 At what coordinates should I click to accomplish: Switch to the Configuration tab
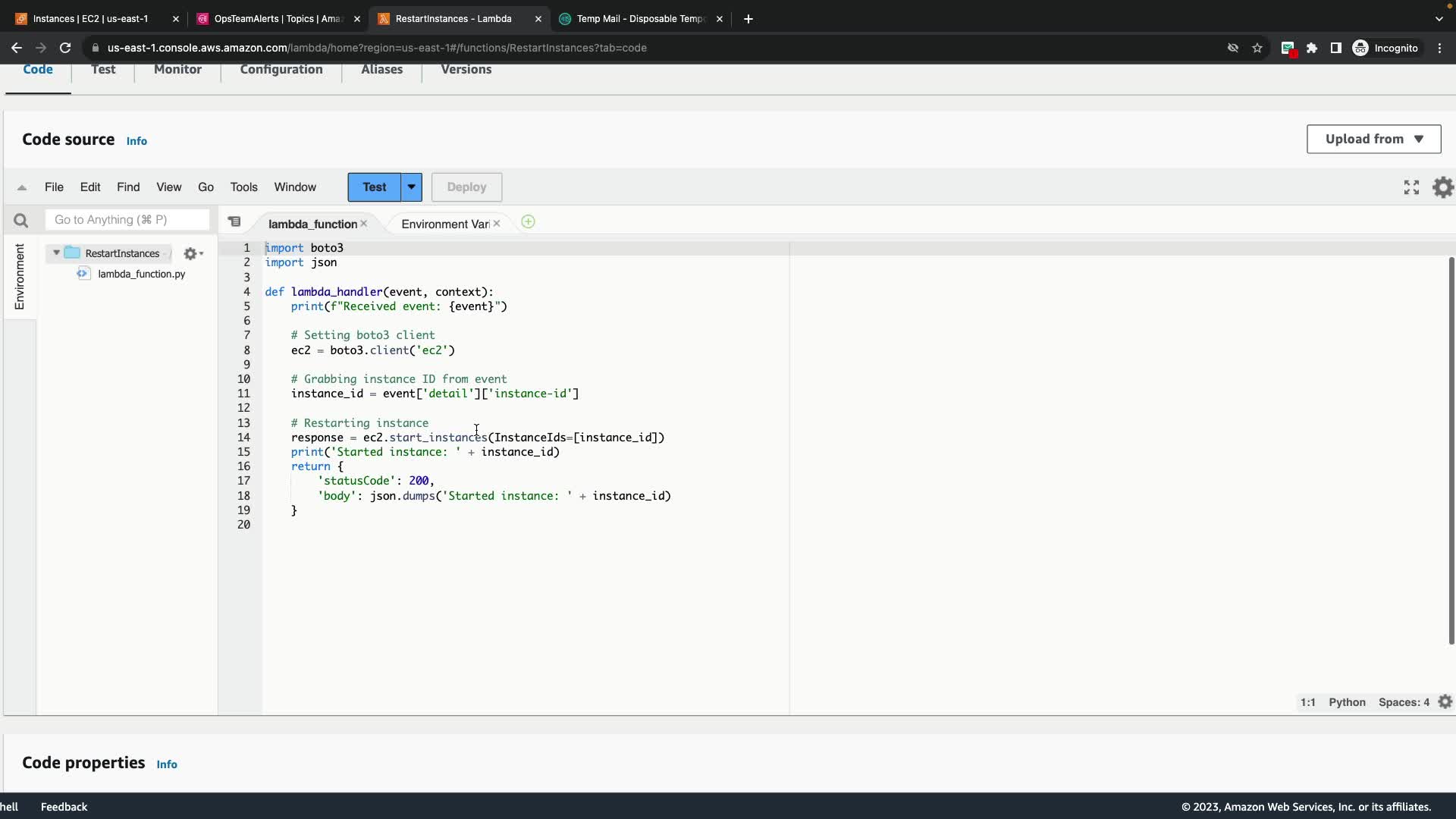pyautogui.click(x=281, y=69)
